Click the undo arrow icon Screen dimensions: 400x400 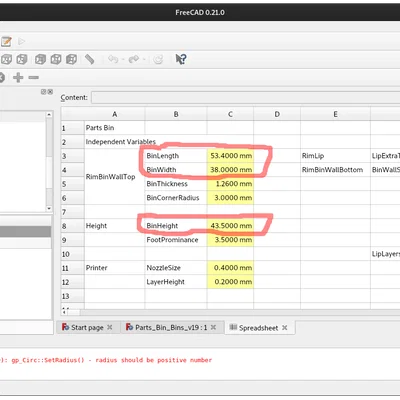tap(113, 59)
